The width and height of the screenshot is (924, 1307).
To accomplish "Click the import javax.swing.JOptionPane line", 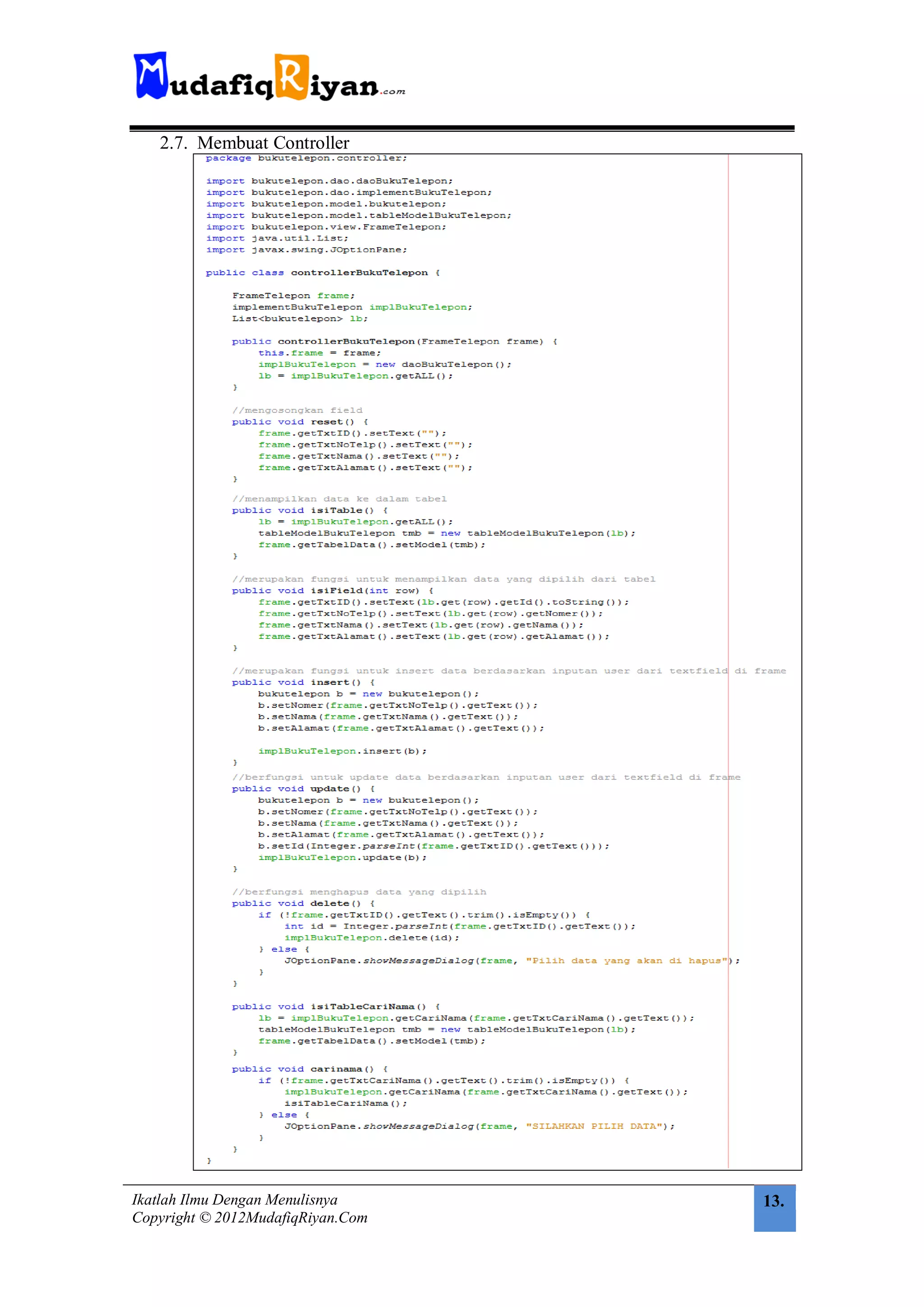I will (306, 250).
